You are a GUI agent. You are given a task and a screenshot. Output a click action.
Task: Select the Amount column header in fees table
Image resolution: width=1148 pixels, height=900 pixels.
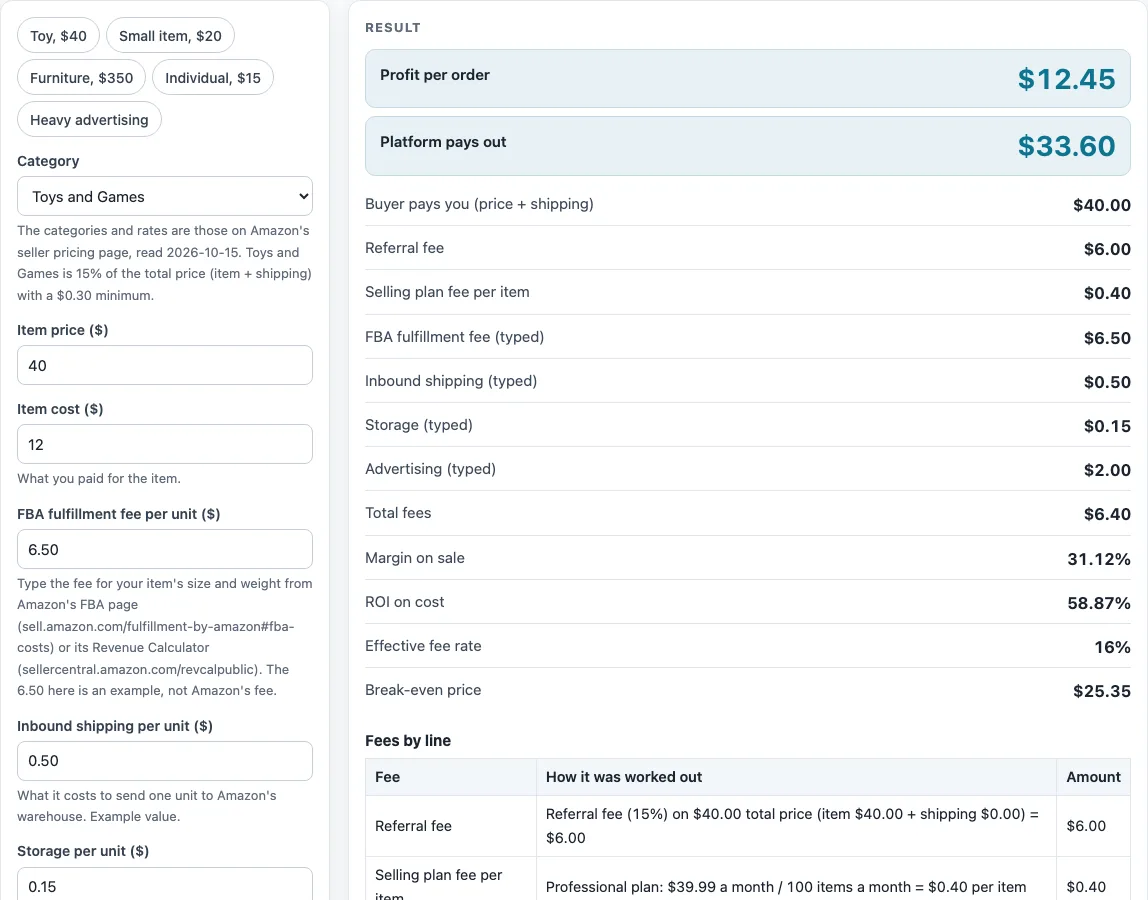click(1093, 777)
